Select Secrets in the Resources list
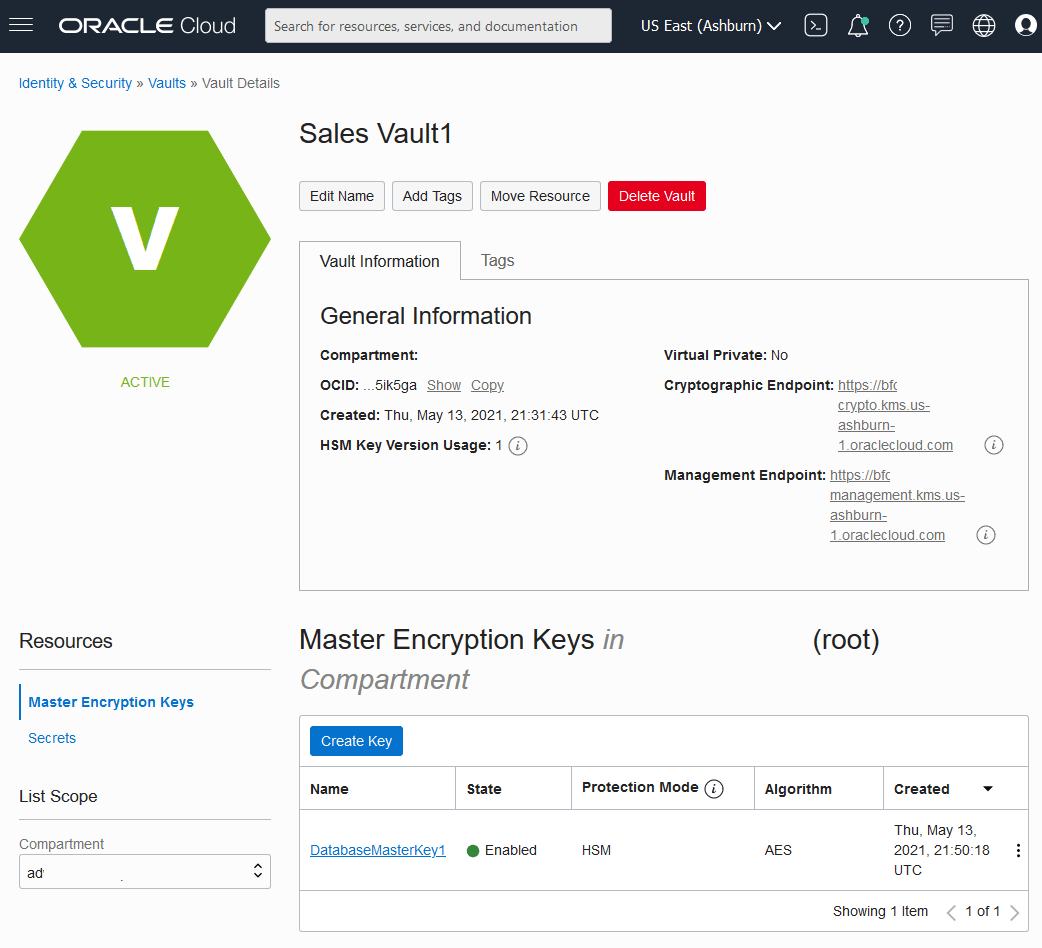The width and height of the screenshot is (1042, 948). pyautogui.click(x=52, y=738)
